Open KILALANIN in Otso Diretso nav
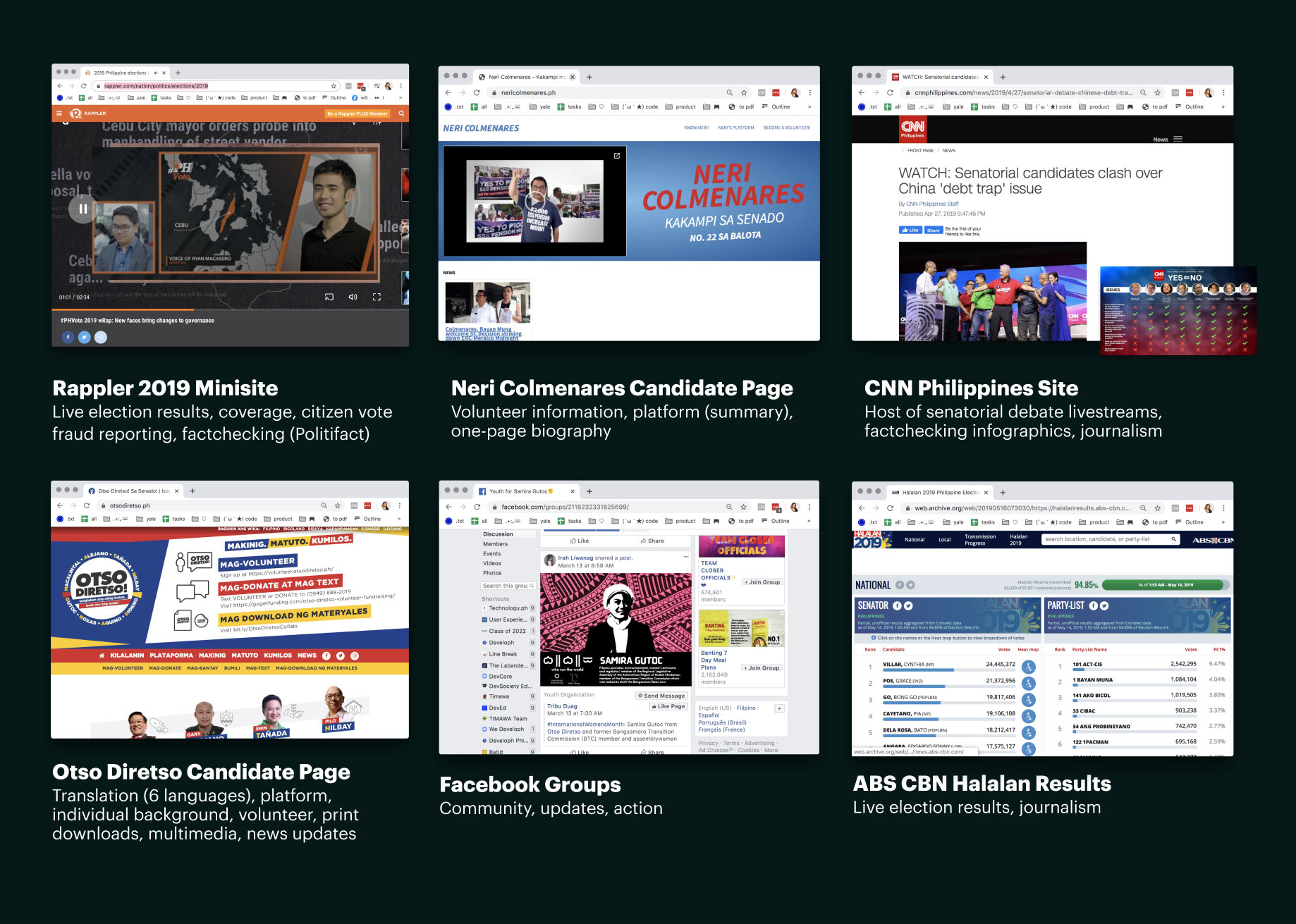Screen dimensions: 1296x924 pos(127,655)
